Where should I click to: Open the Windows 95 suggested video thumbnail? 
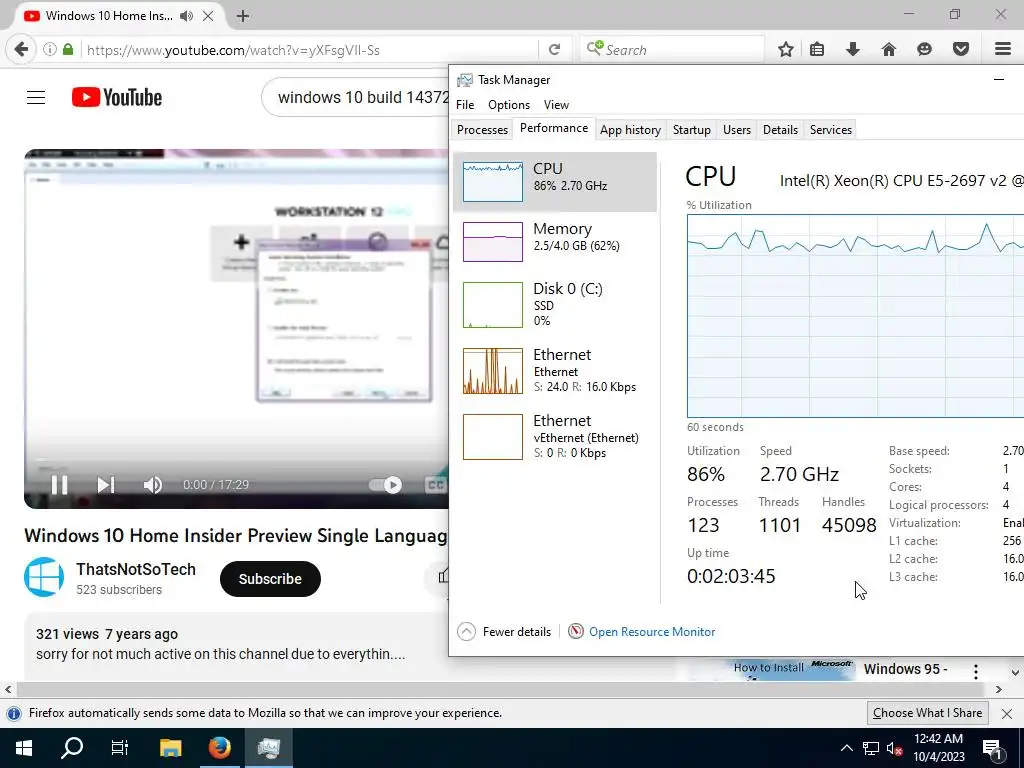pos(770,669)
